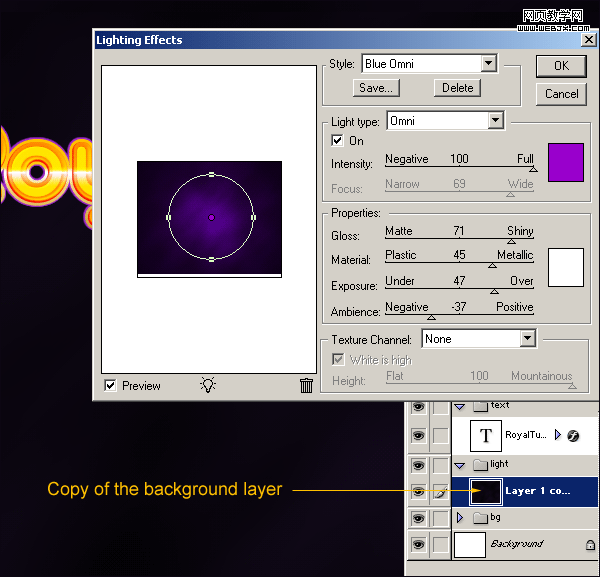This screenshot has height=577, width=600.
Task: Click the Intensity slider handle
Action: tap(533, 169)
